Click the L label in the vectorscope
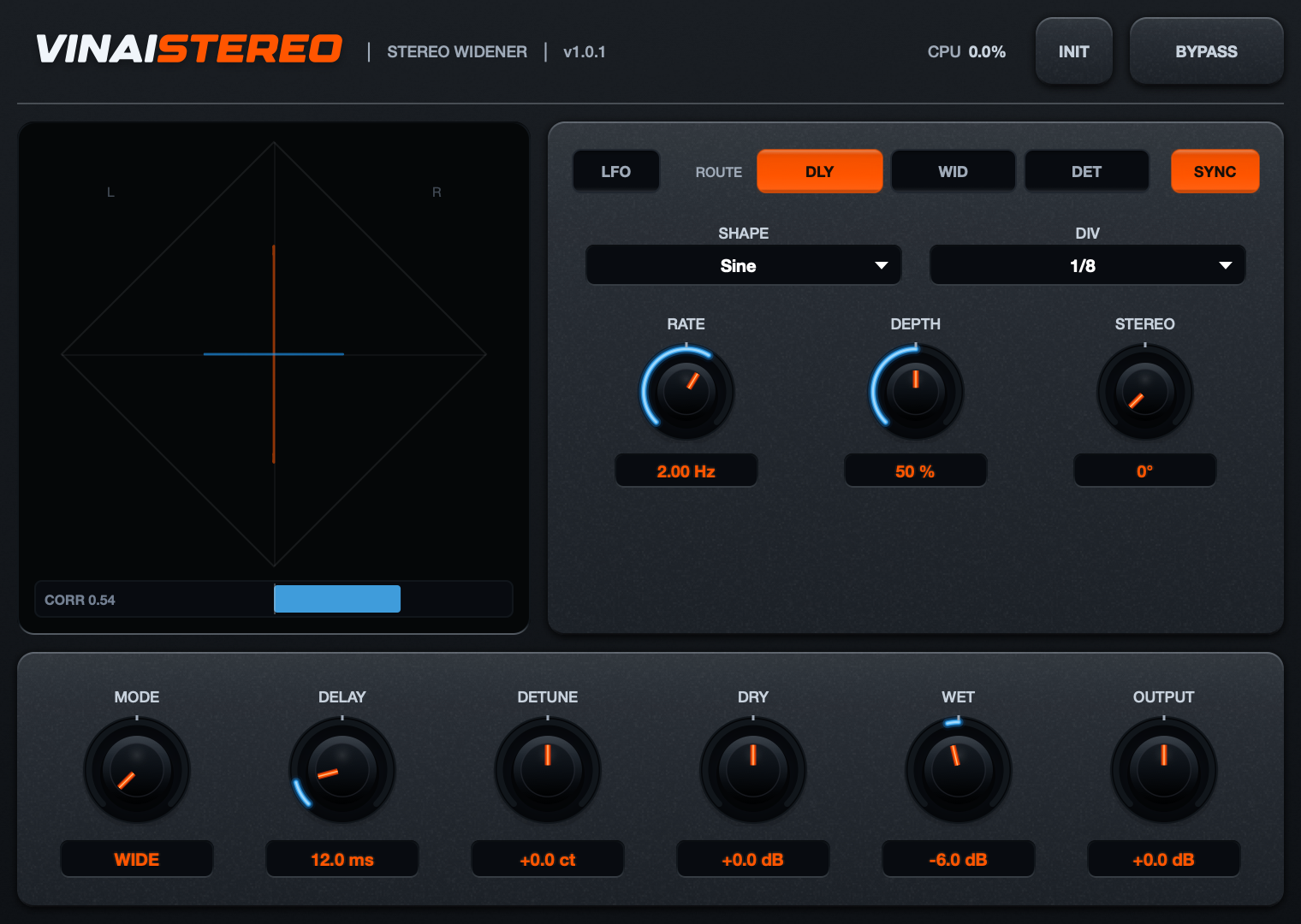 110,192
